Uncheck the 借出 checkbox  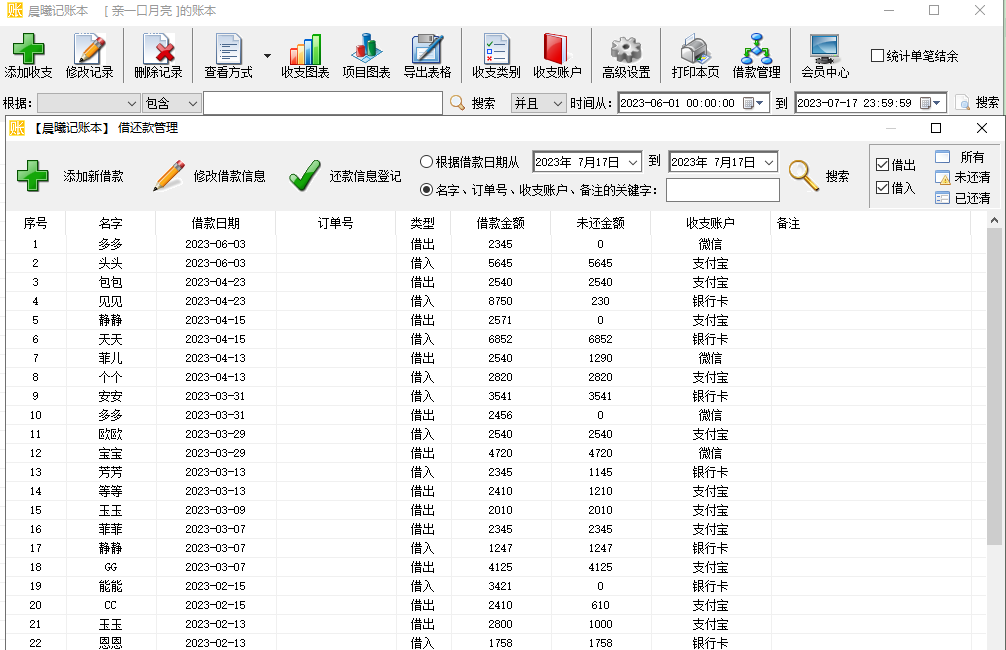point(882,165)
